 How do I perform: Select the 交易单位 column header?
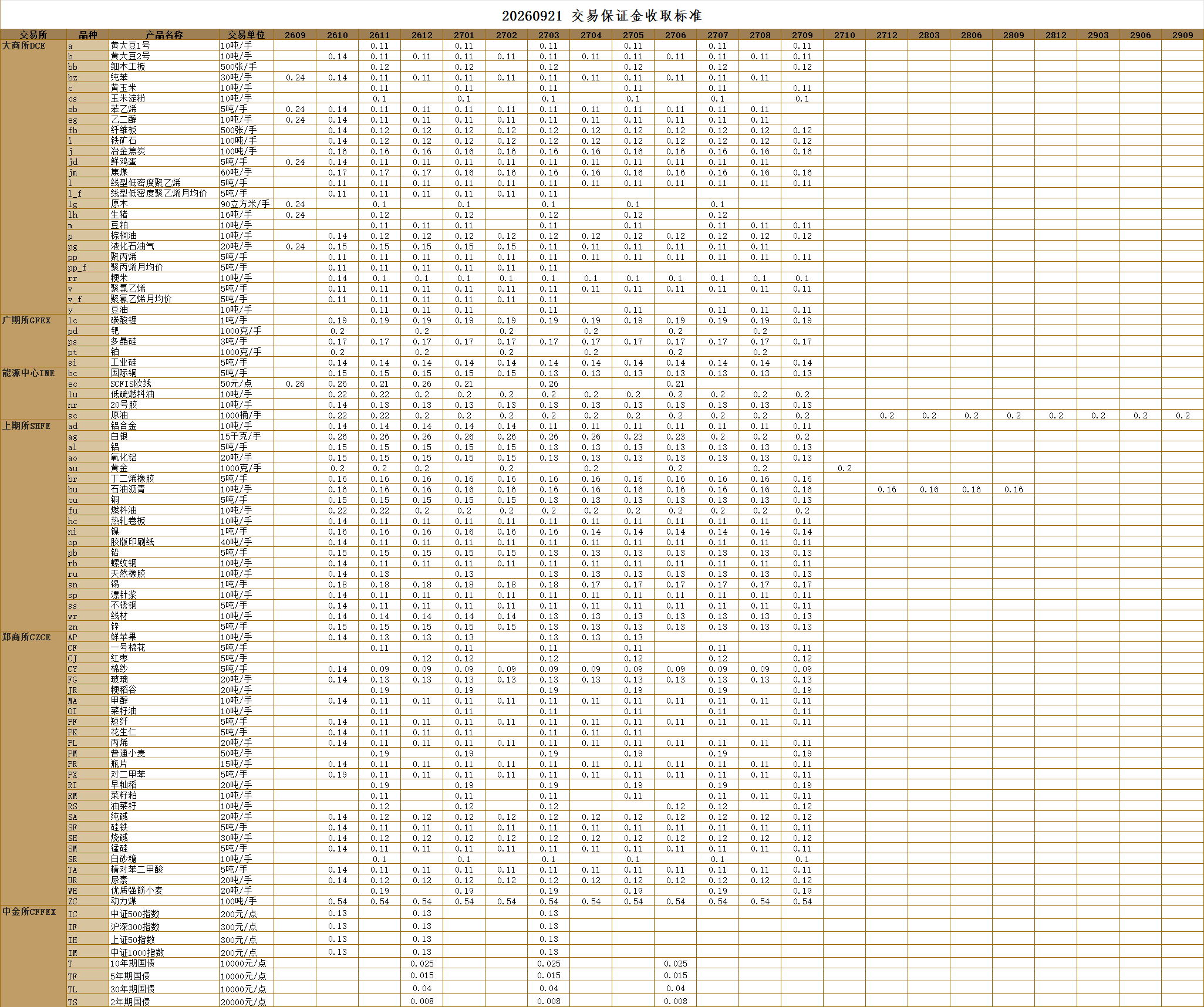247,35
